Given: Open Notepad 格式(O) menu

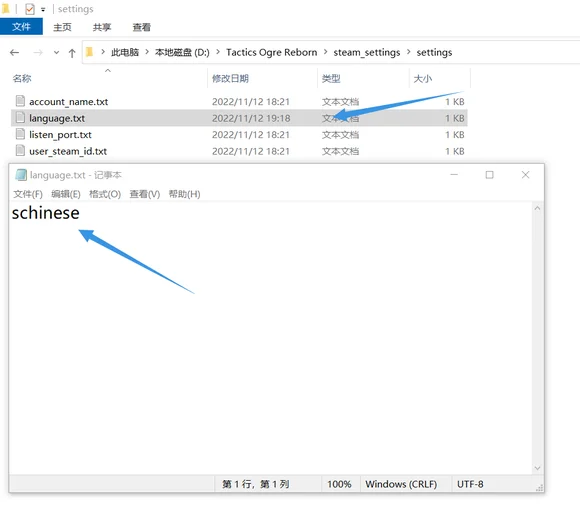Looking at the screenshot, I should 105,194.
